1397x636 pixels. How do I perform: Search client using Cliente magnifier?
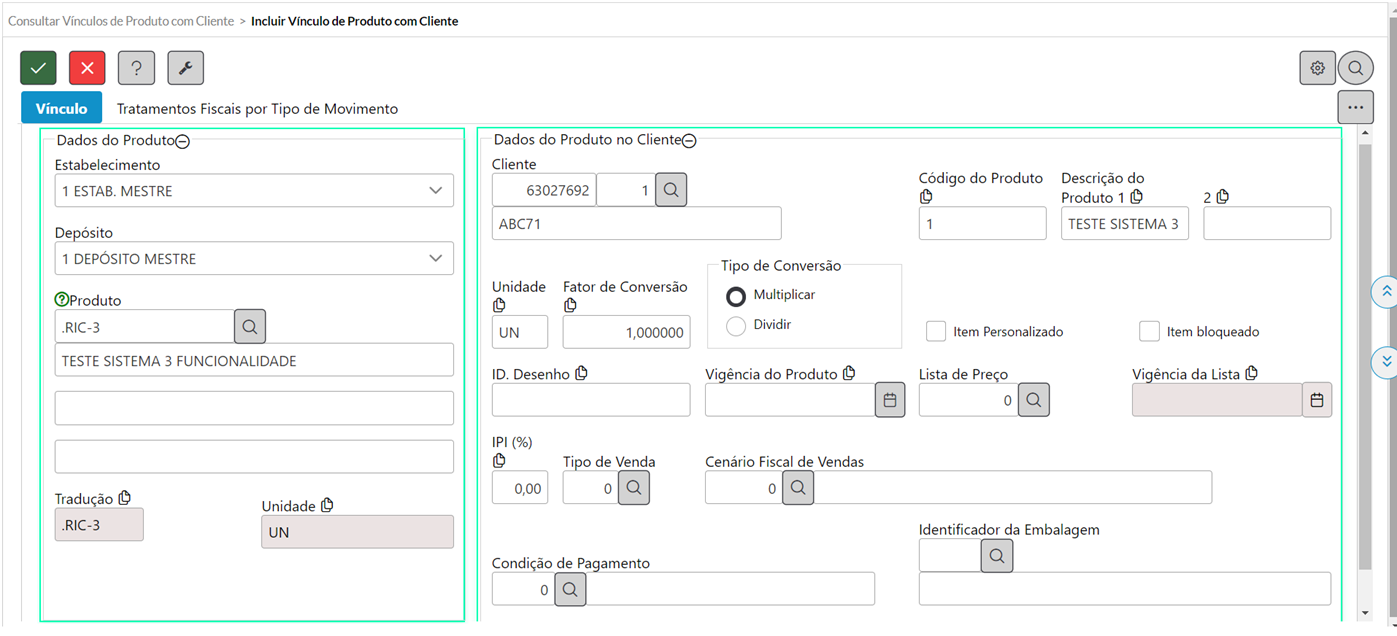pos(671,190)
